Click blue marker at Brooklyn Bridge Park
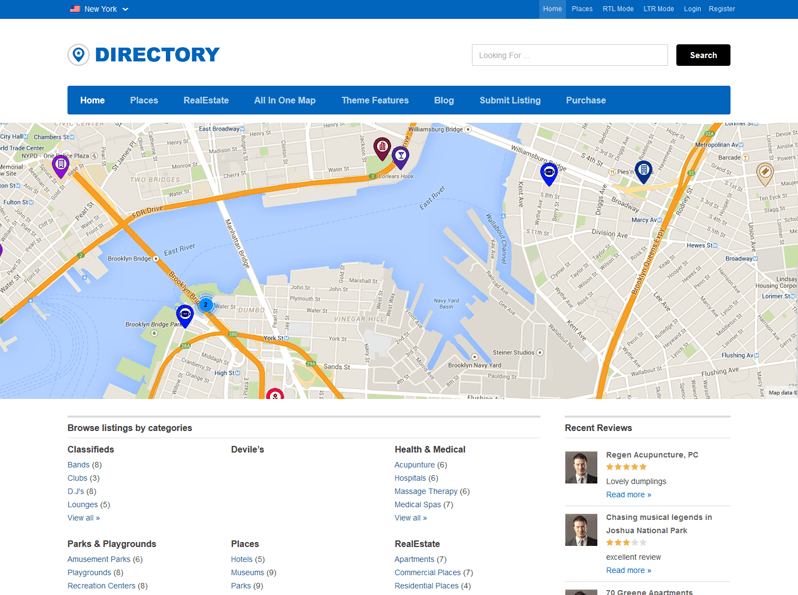 [x=185, y=316]
